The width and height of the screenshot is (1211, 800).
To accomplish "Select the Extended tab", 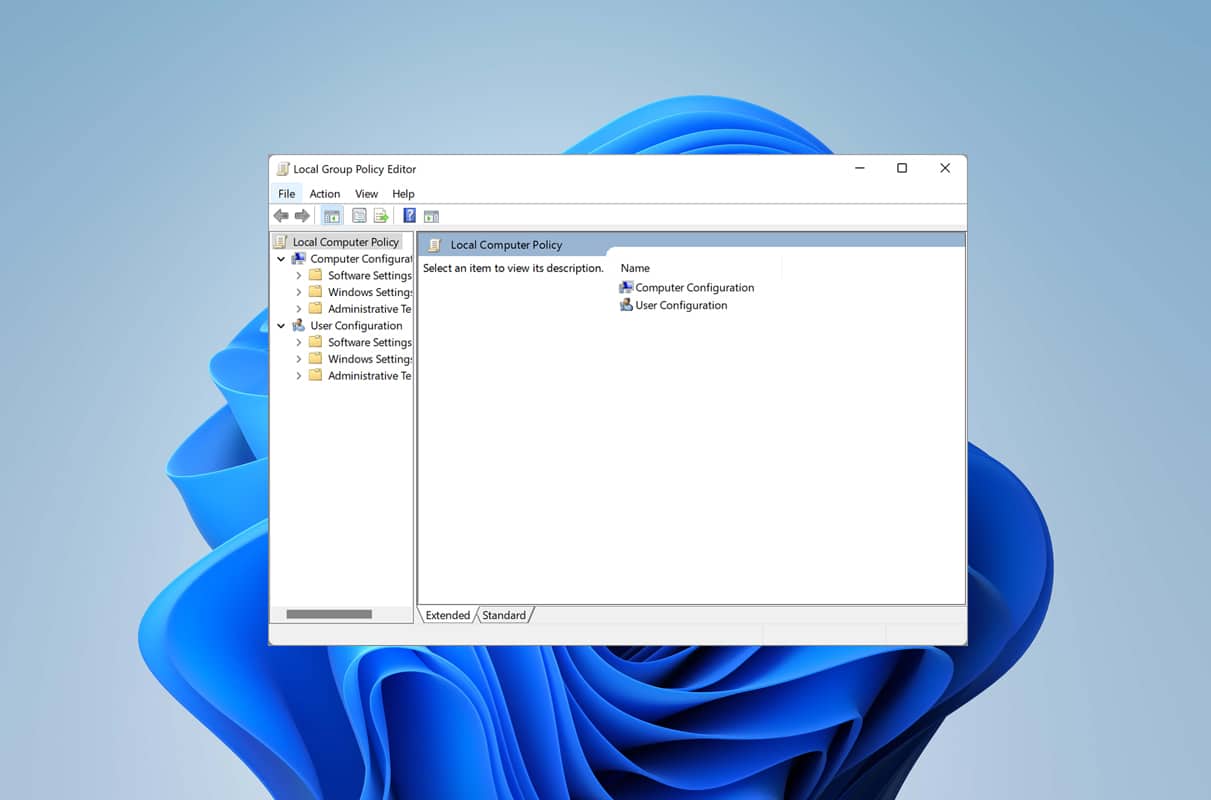I will click(x=447, y=615).
